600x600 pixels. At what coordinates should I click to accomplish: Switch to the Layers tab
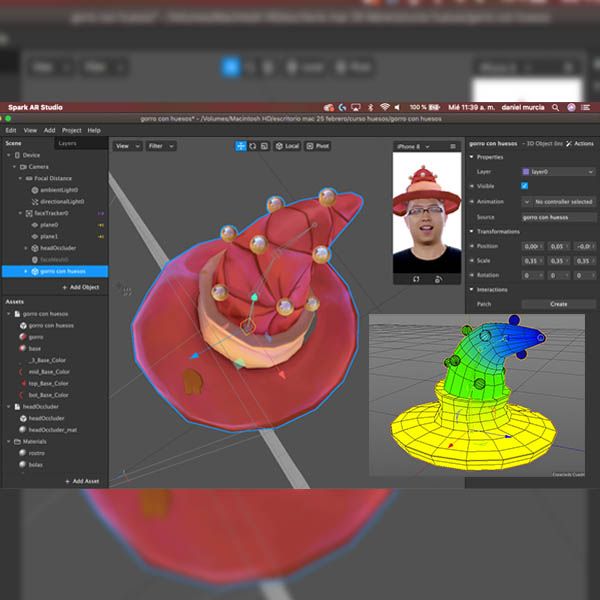(67, 143)
